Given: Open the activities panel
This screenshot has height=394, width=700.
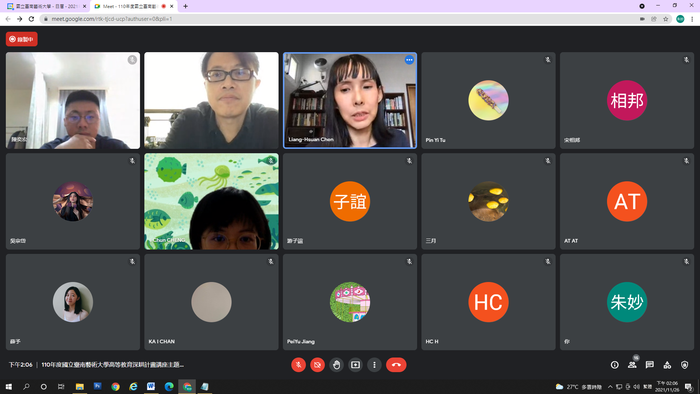Looking at the screenshot, I should click(667, 365).
